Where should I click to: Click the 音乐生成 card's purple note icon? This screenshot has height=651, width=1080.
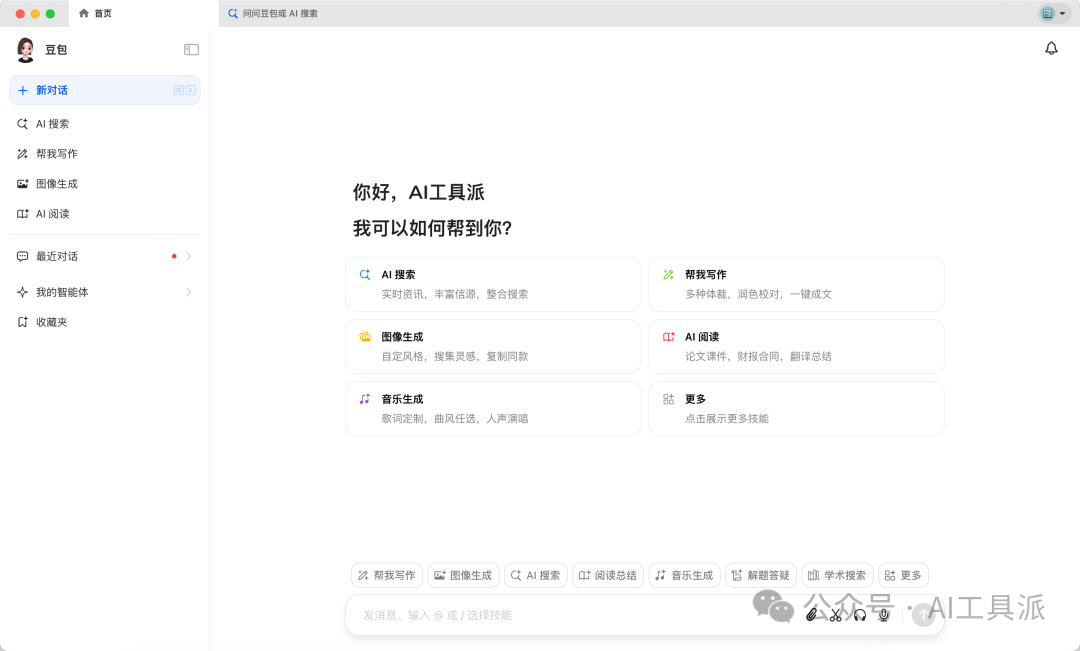tap(365, 399)
